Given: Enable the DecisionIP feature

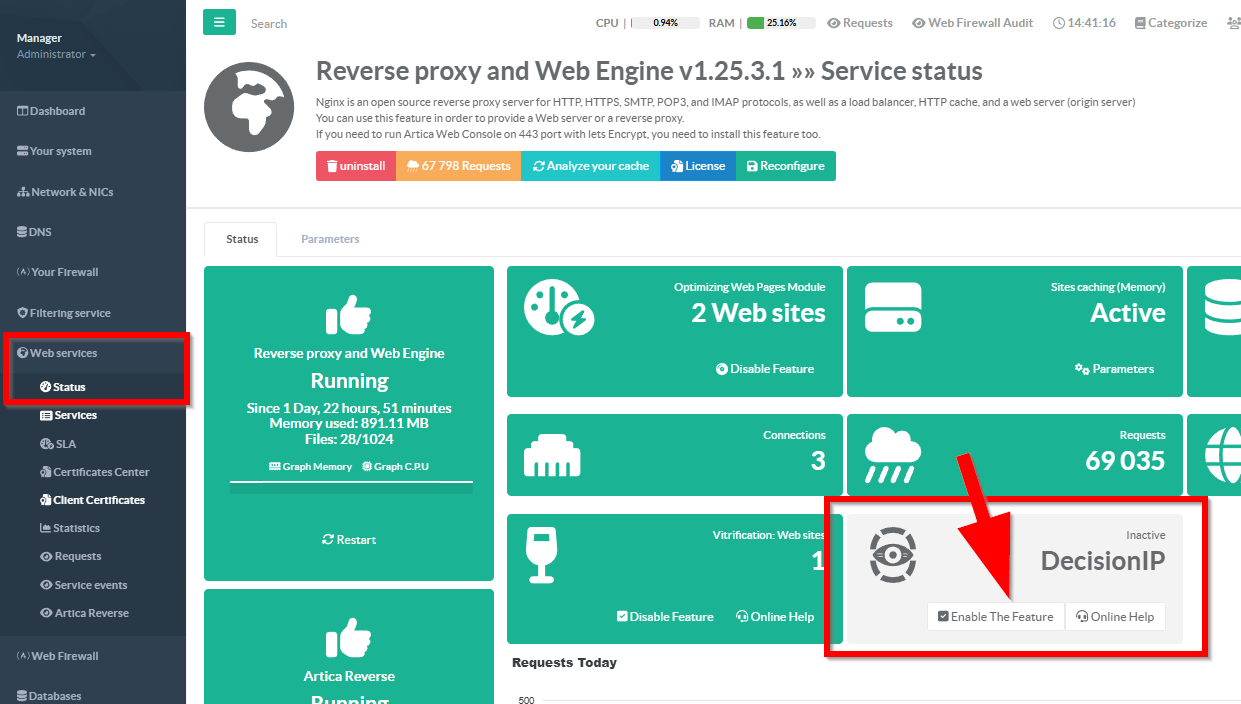Looking at the screenshot, I should click(995, 617).
